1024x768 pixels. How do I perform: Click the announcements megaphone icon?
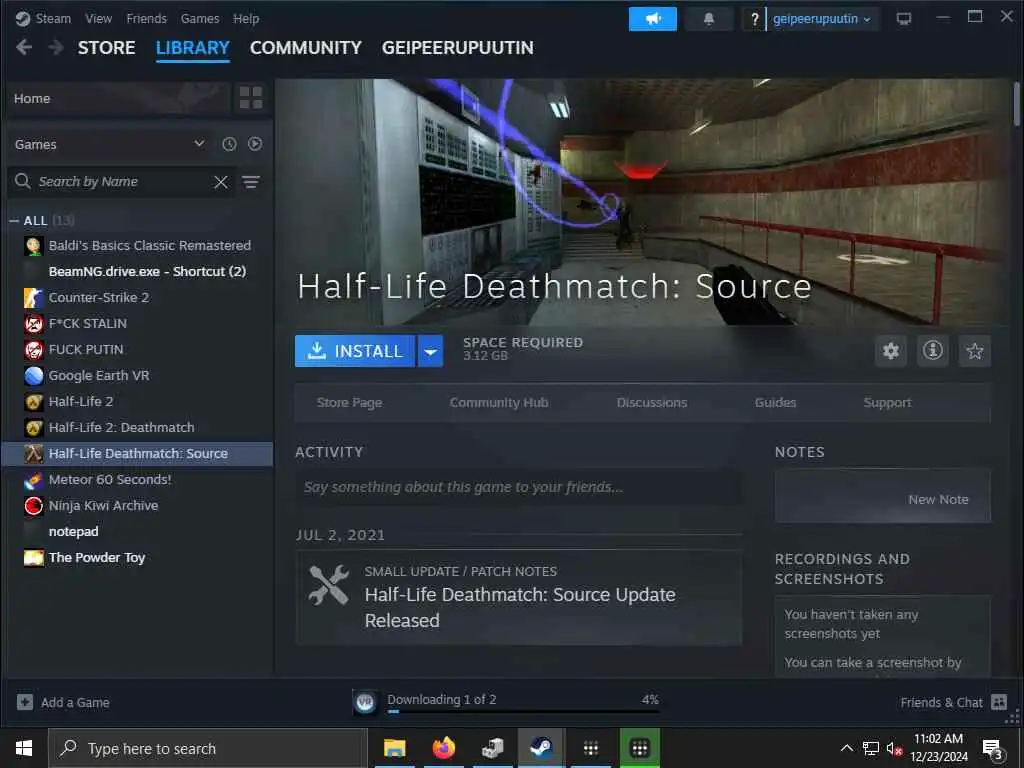click(652, 19)
